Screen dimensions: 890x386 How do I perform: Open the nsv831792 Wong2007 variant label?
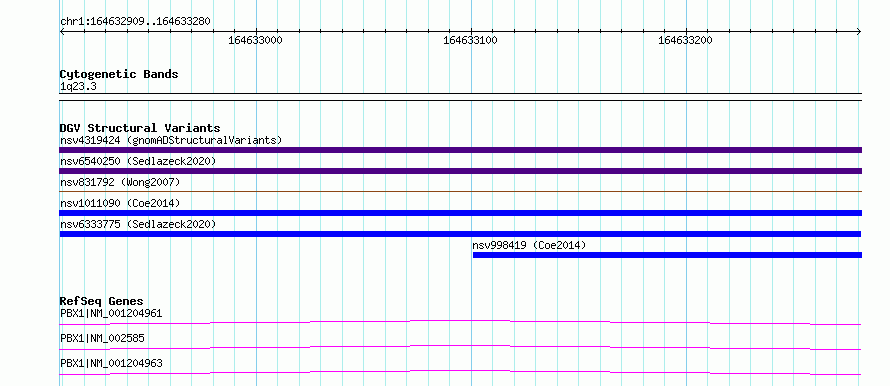pyautogui.click(x=120, y=182)
